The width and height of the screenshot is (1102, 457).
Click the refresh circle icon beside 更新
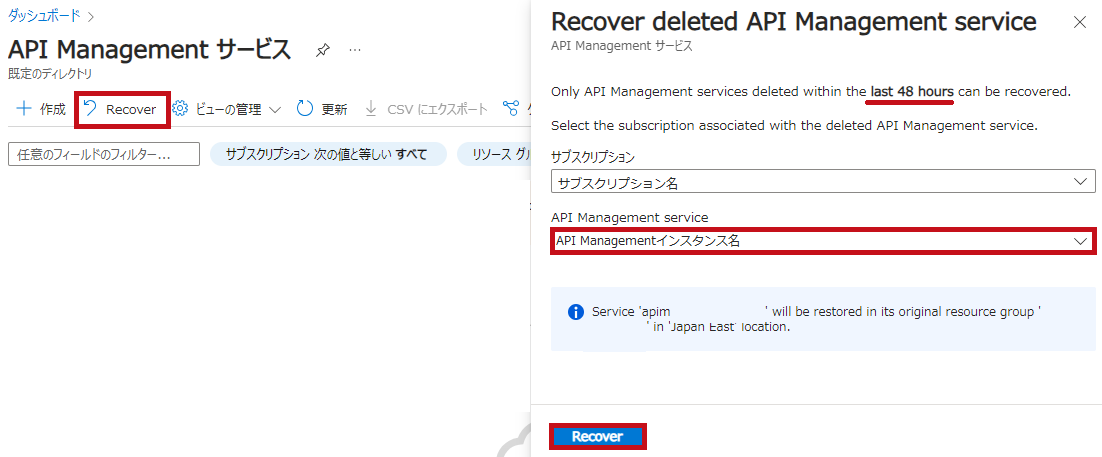click(304, 109)
